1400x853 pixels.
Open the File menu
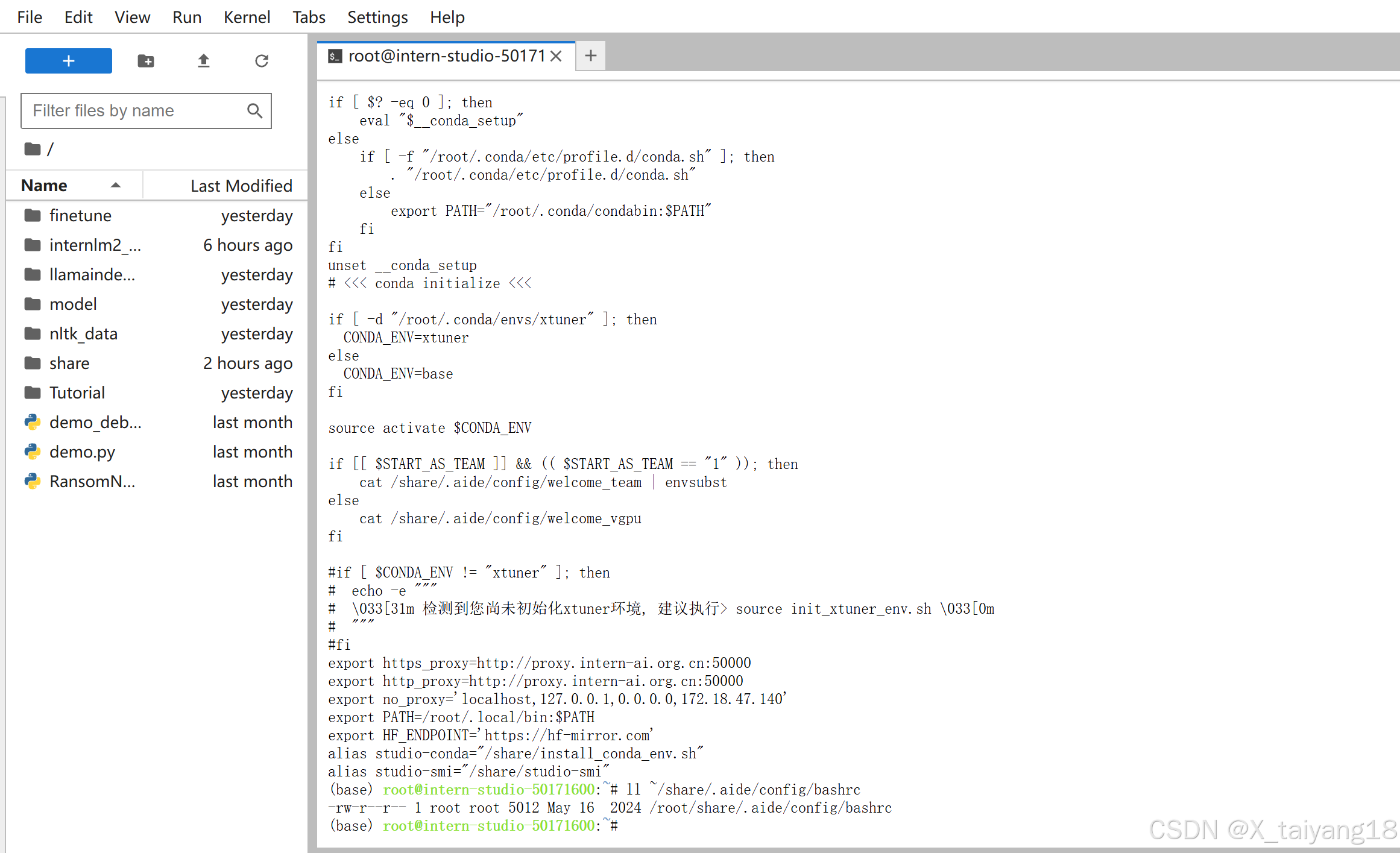[x=30, y=17]
